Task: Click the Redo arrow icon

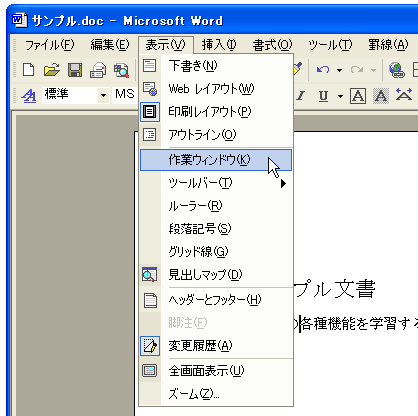Action: pyautogui.click(x=357, y=70)
